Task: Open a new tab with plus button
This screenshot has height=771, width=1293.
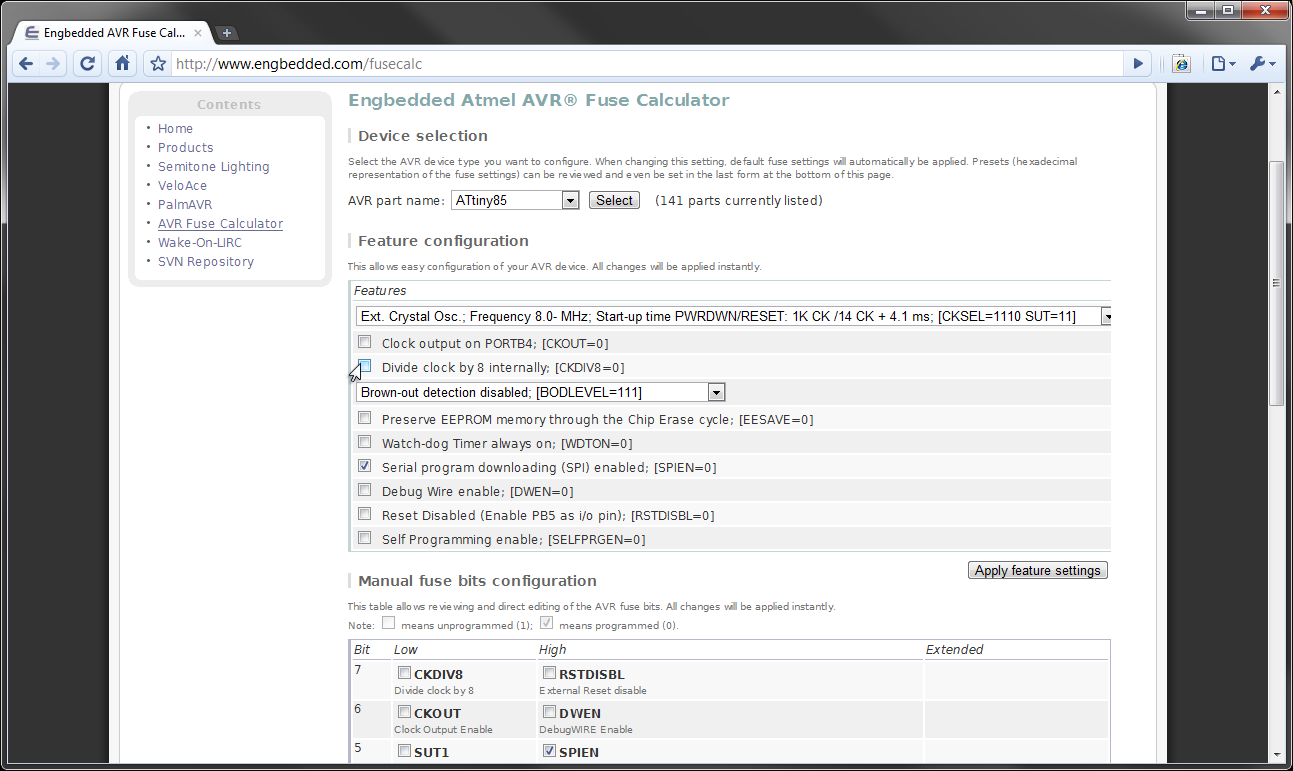Action: [227, 33]
